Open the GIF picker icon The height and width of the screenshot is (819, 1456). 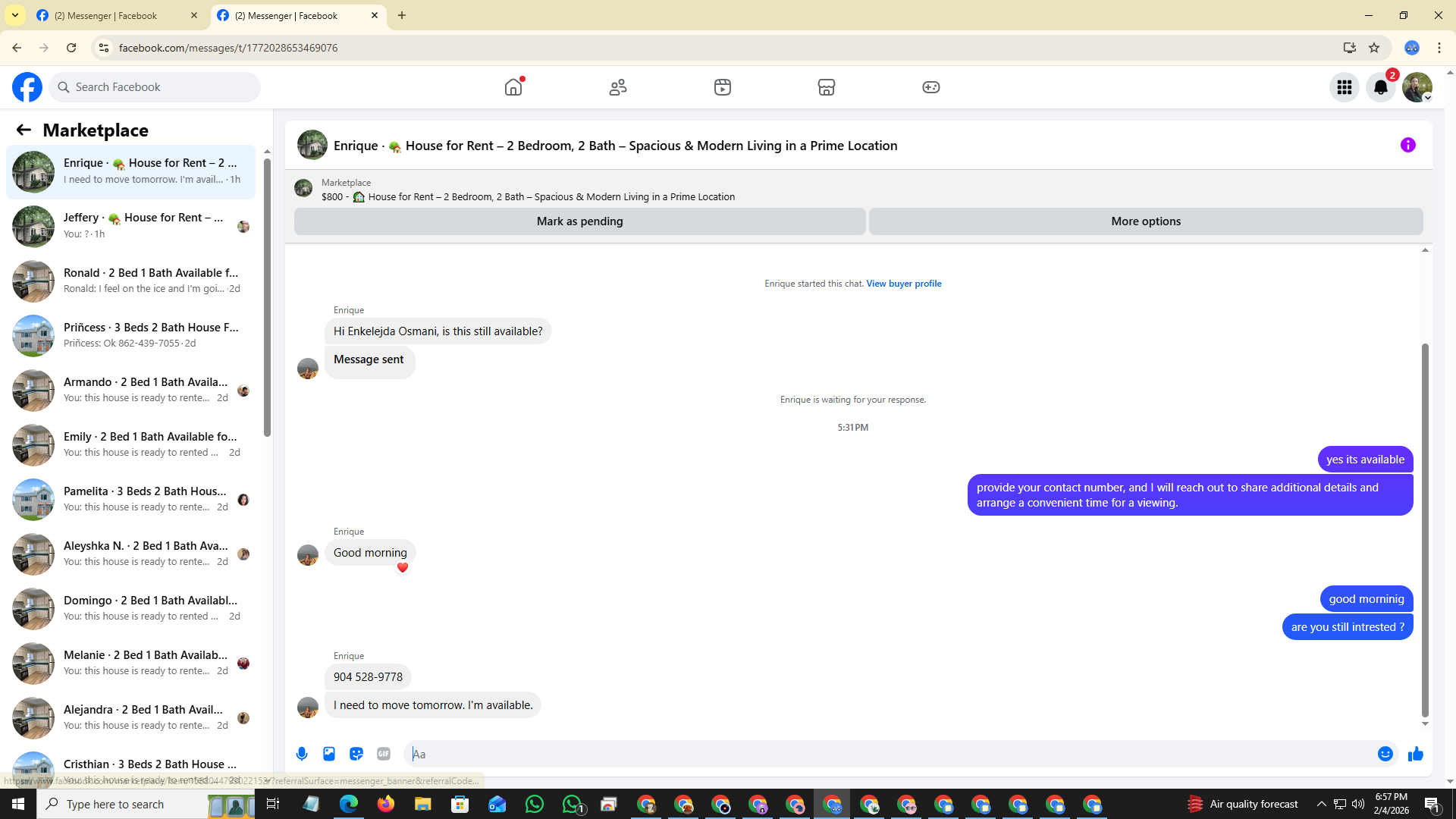click(384, 754)
